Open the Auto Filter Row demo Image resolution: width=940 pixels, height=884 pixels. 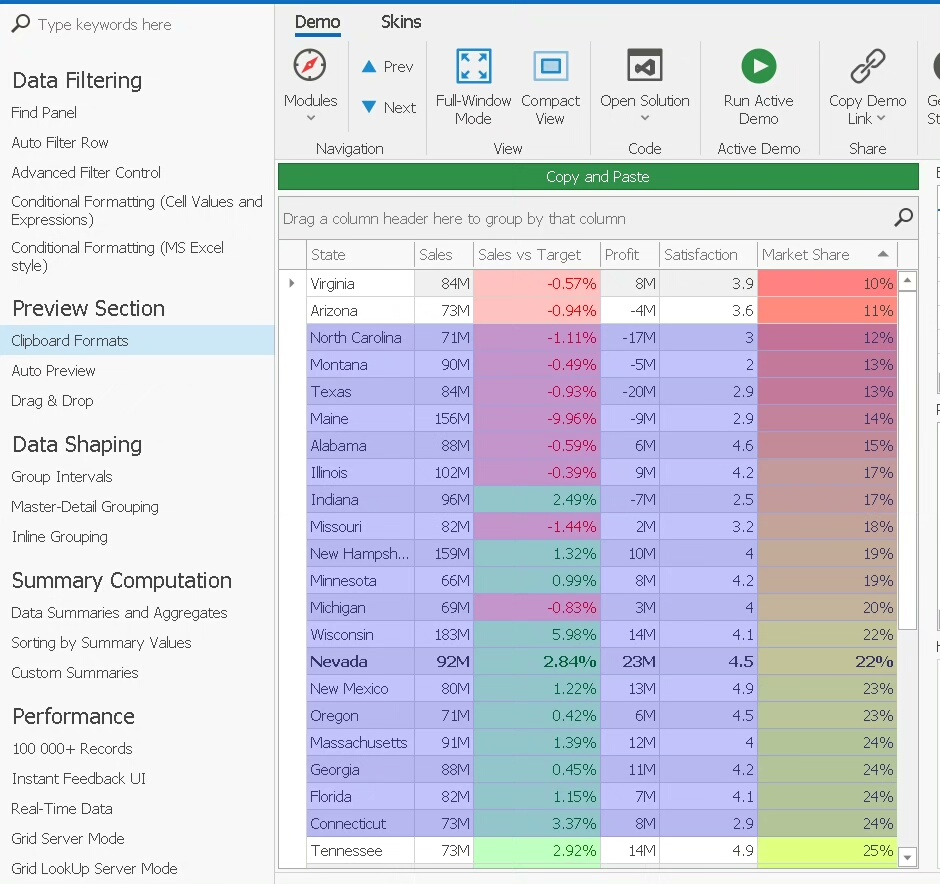pyautogui.click(x=60, y=143)
